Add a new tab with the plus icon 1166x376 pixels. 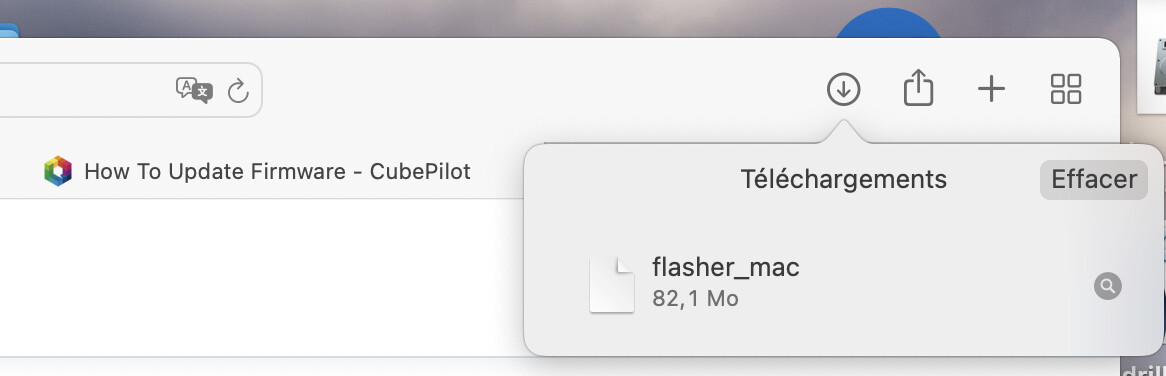pos(991,89)
